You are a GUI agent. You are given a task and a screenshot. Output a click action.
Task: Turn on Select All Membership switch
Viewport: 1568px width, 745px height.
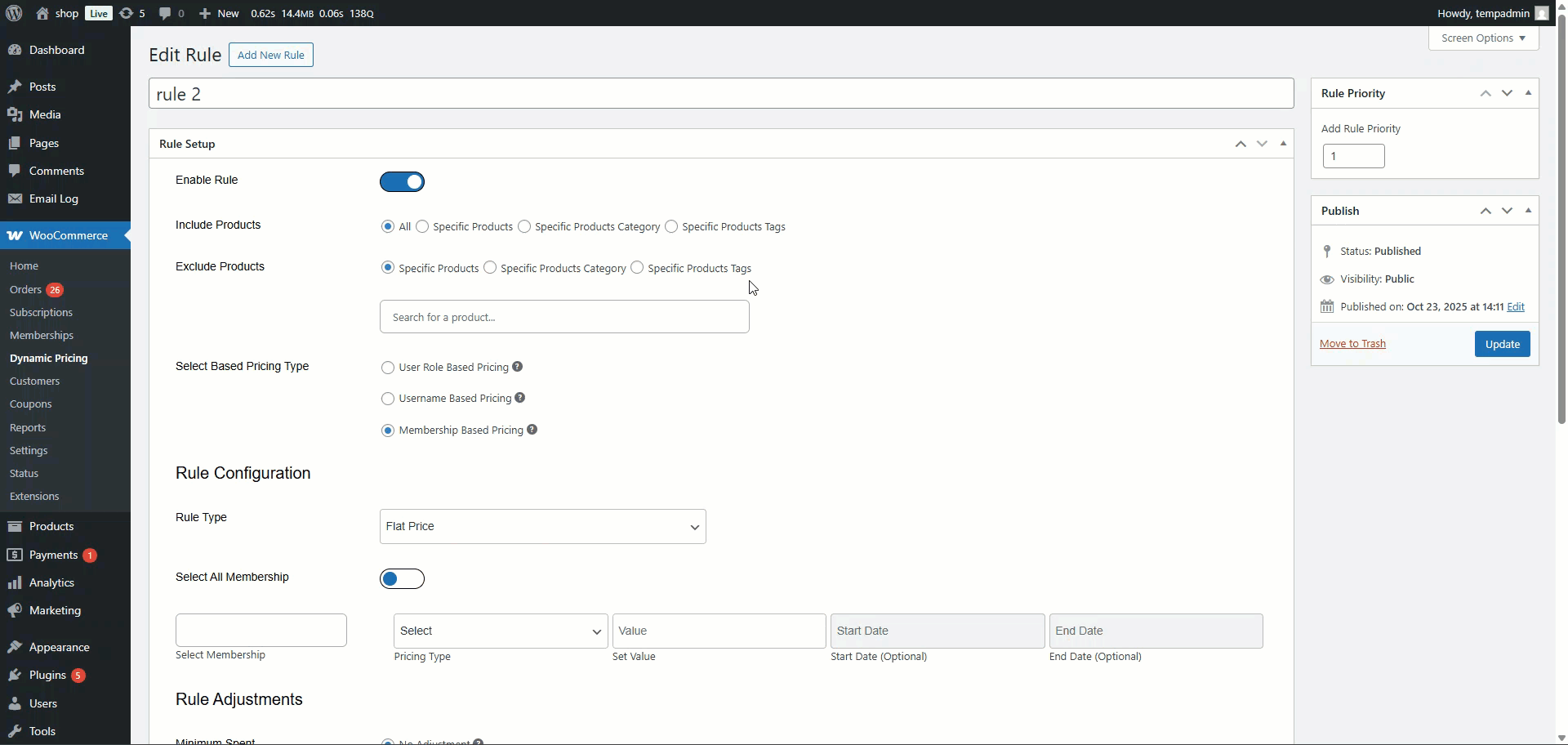tap(402, 579)
